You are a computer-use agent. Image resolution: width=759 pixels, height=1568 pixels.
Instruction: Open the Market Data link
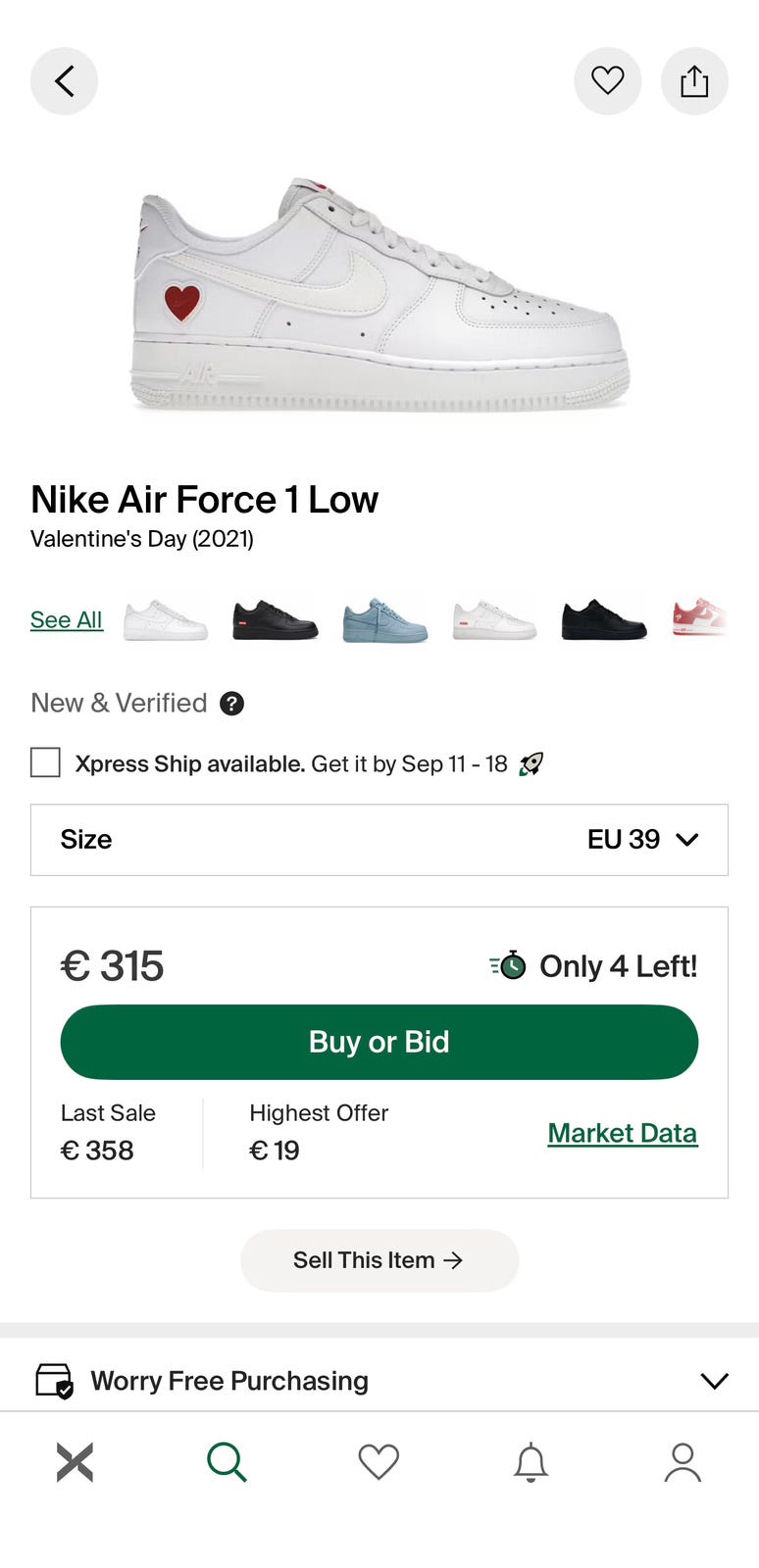(x=623, y=1133)
